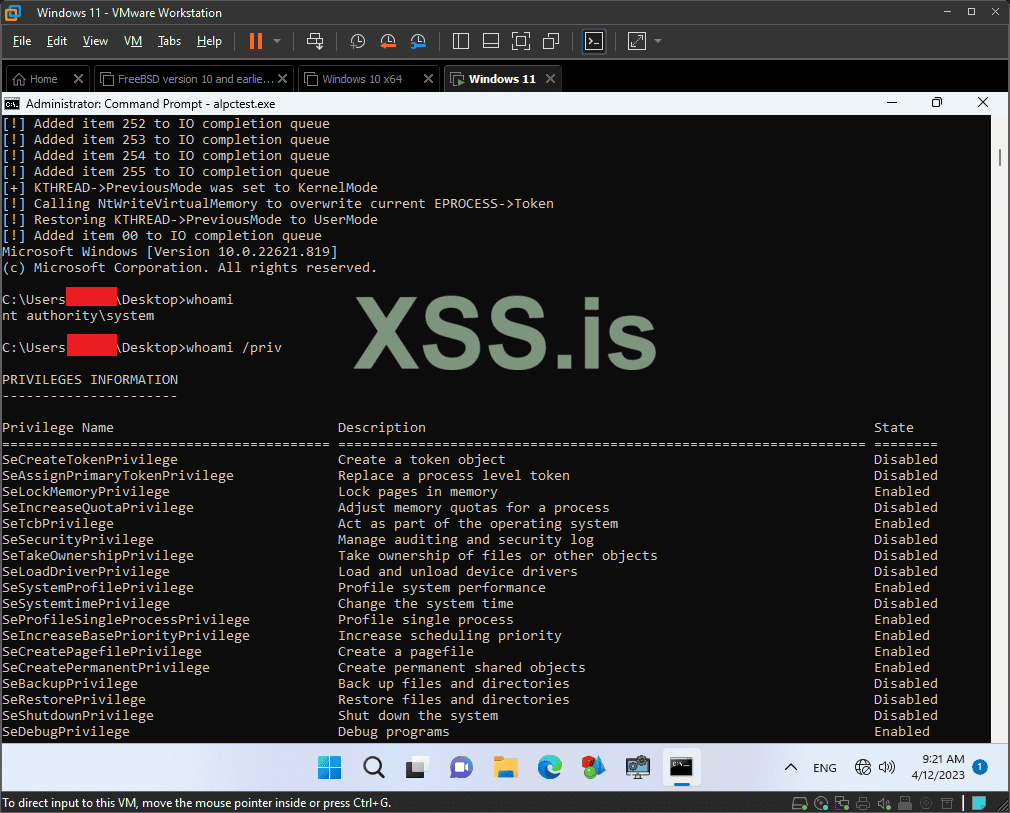
Task: Click the hard disk device status icon
Action: (x=800, y=803)
